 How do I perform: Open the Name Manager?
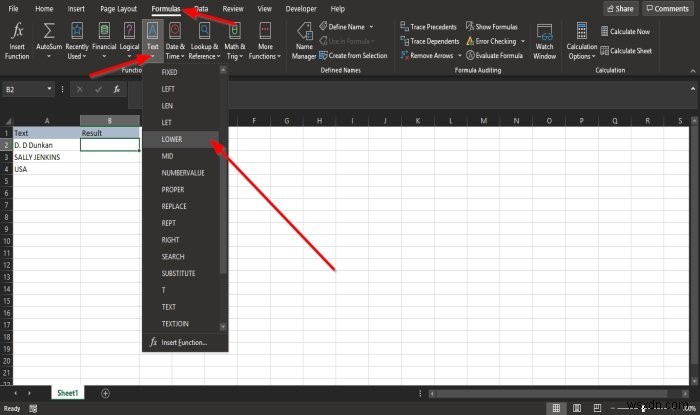click(x=304, y=40)
